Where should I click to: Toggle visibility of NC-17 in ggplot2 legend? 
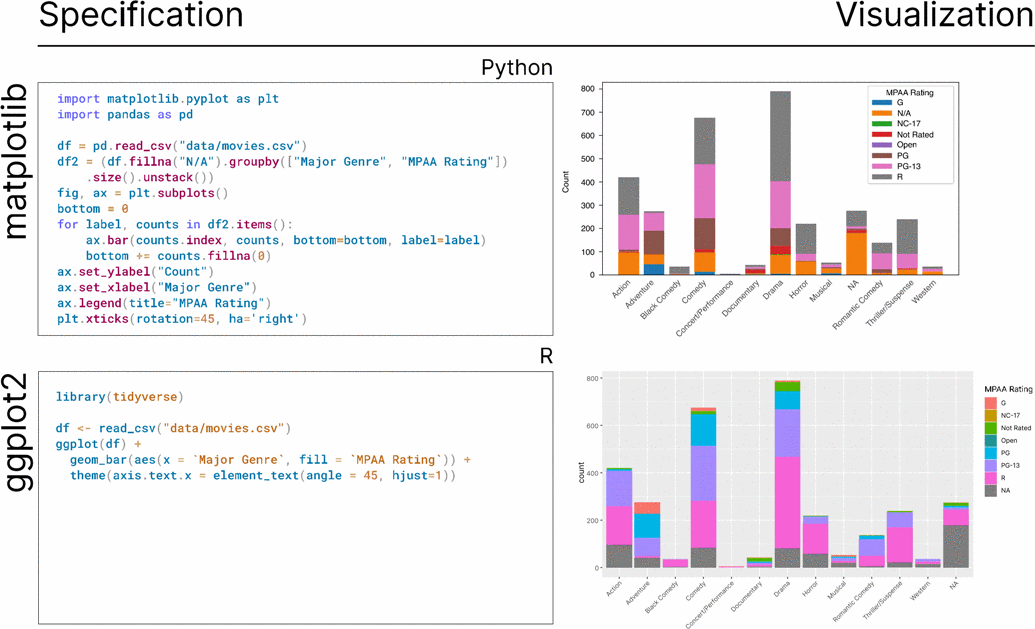990,415
